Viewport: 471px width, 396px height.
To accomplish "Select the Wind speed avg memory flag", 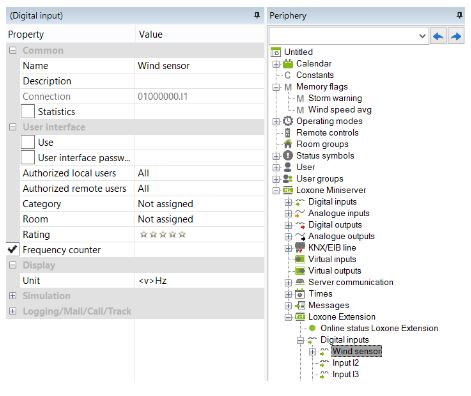I will [x=340, y=110].
